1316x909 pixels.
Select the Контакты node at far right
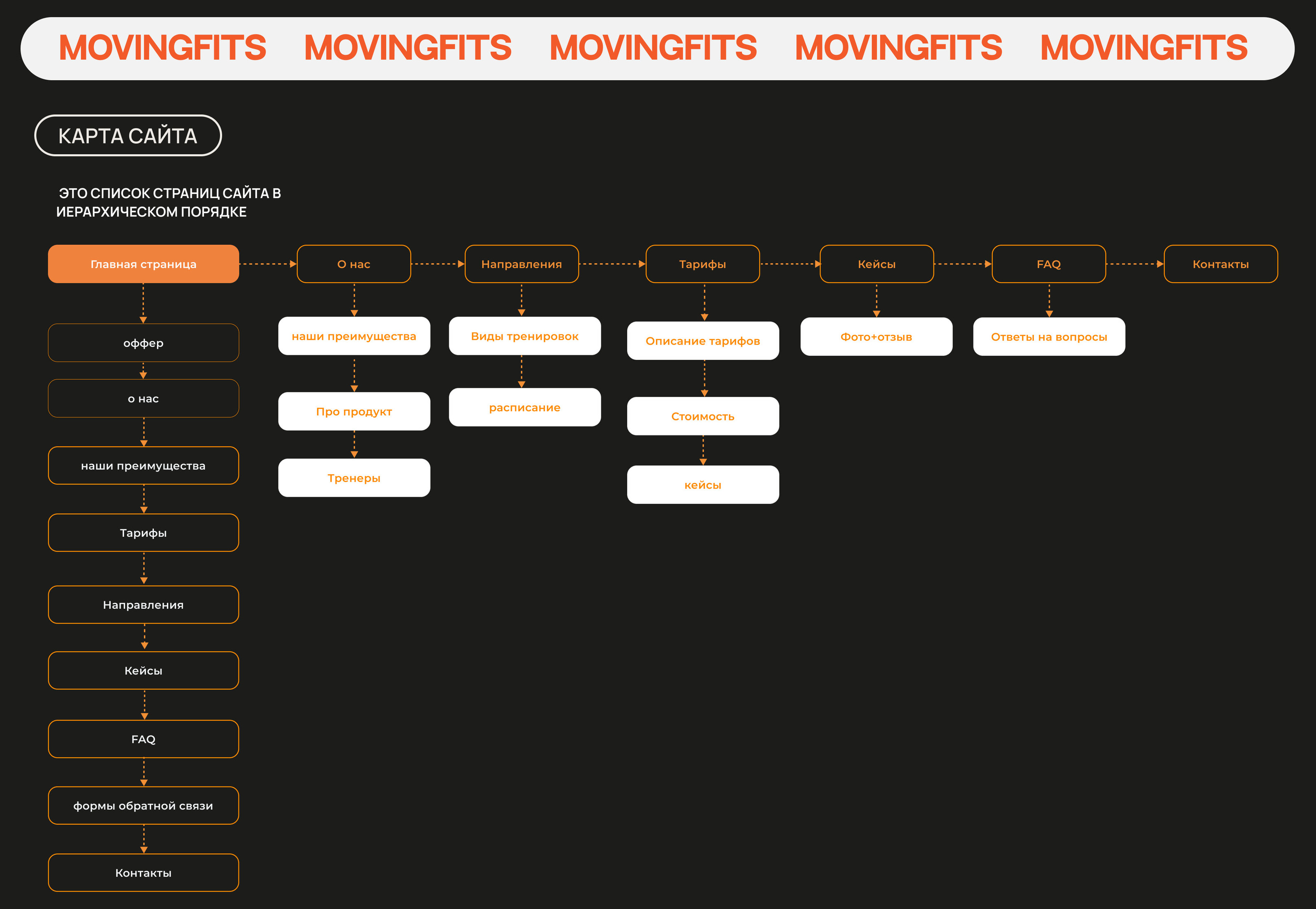click(x=1220, y=264)
